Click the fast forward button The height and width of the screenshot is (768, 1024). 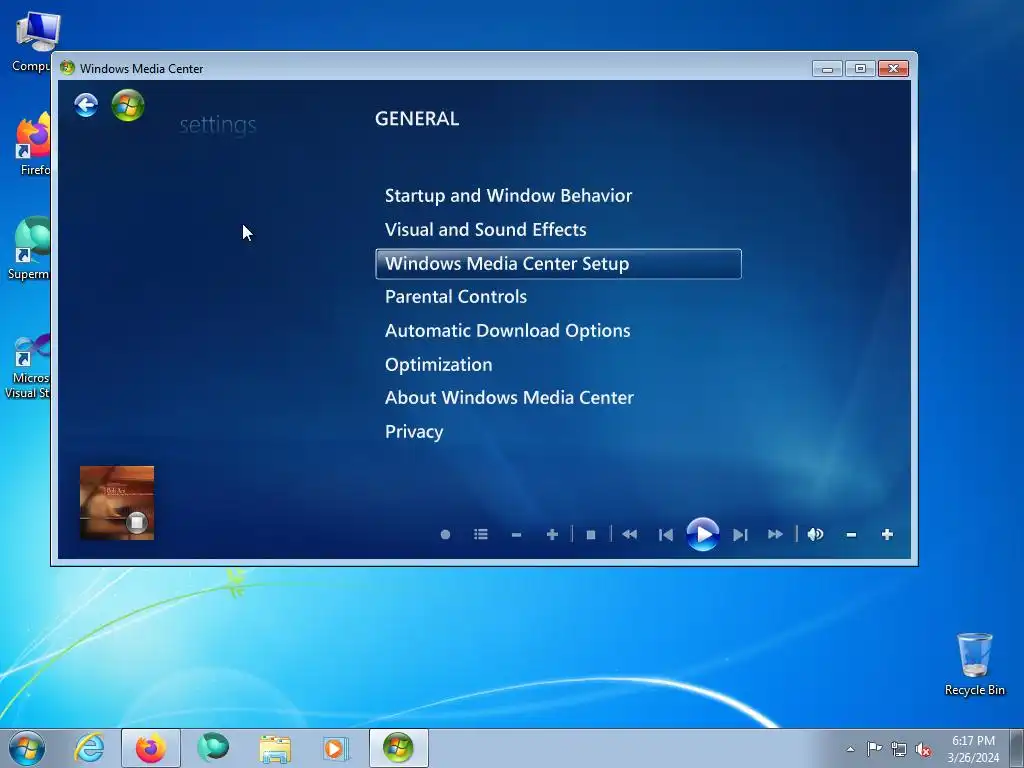pos(775,535)
